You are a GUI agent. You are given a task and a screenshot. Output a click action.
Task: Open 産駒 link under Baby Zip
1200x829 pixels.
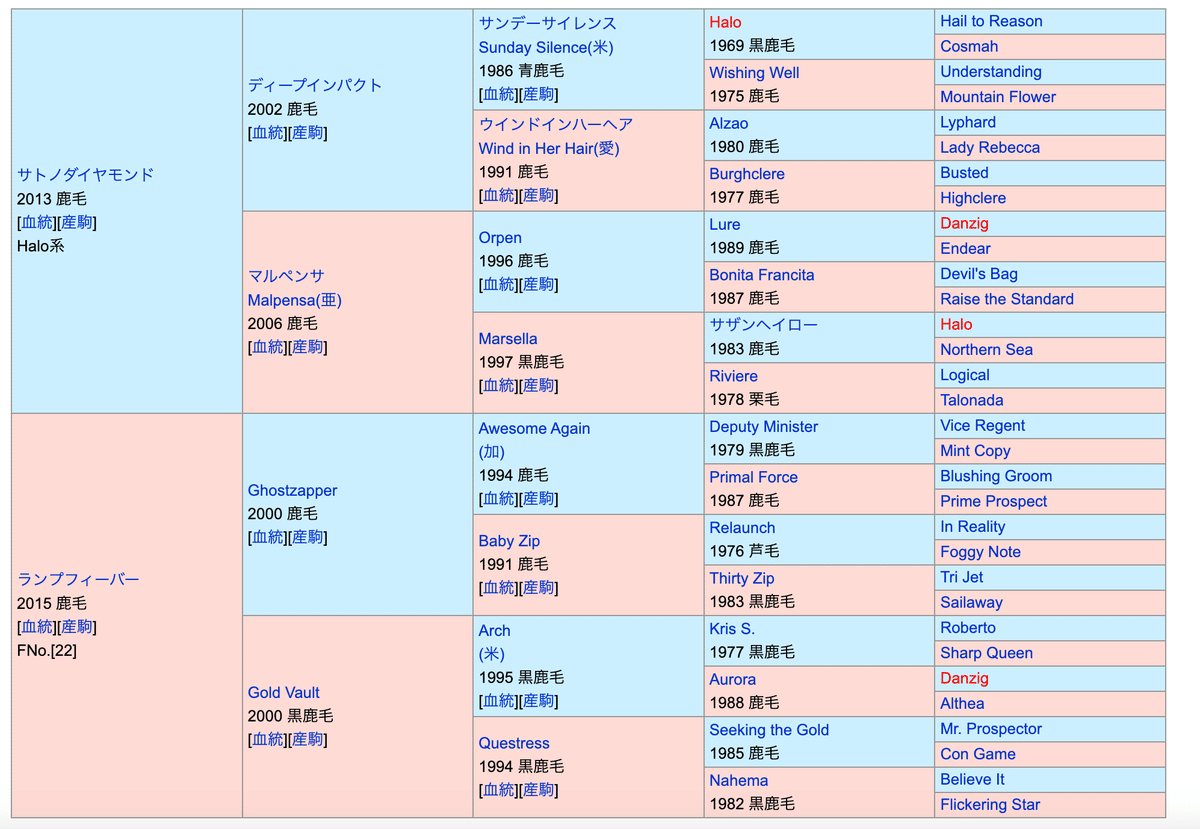538,588
